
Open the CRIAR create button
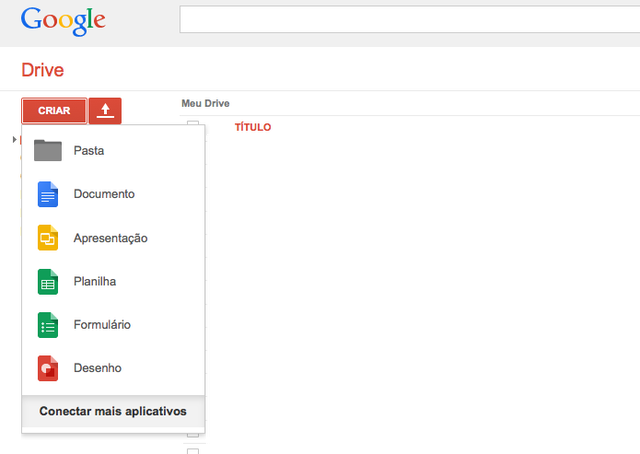(x=54, y=111)
